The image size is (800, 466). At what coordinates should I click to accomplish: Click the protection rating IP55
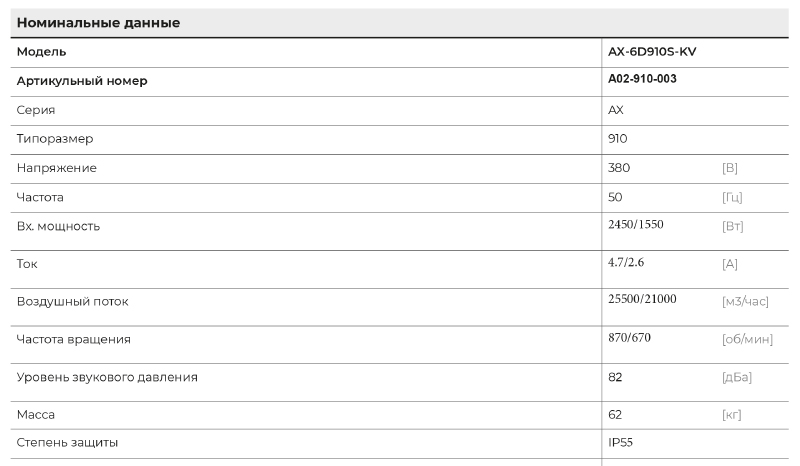coord(620,443)
